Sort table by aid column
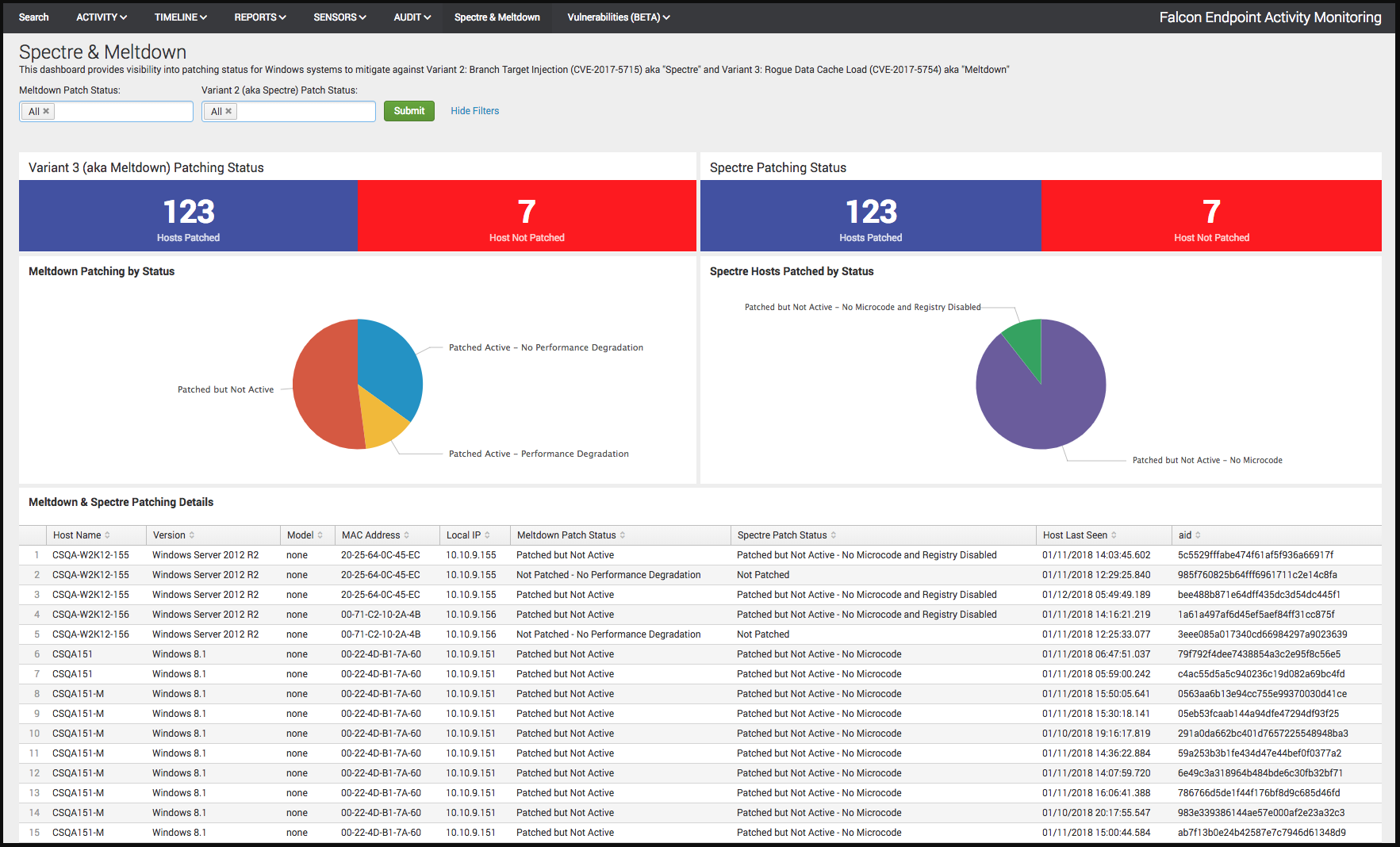The image size is (1400, 847). coord(1190,535)
